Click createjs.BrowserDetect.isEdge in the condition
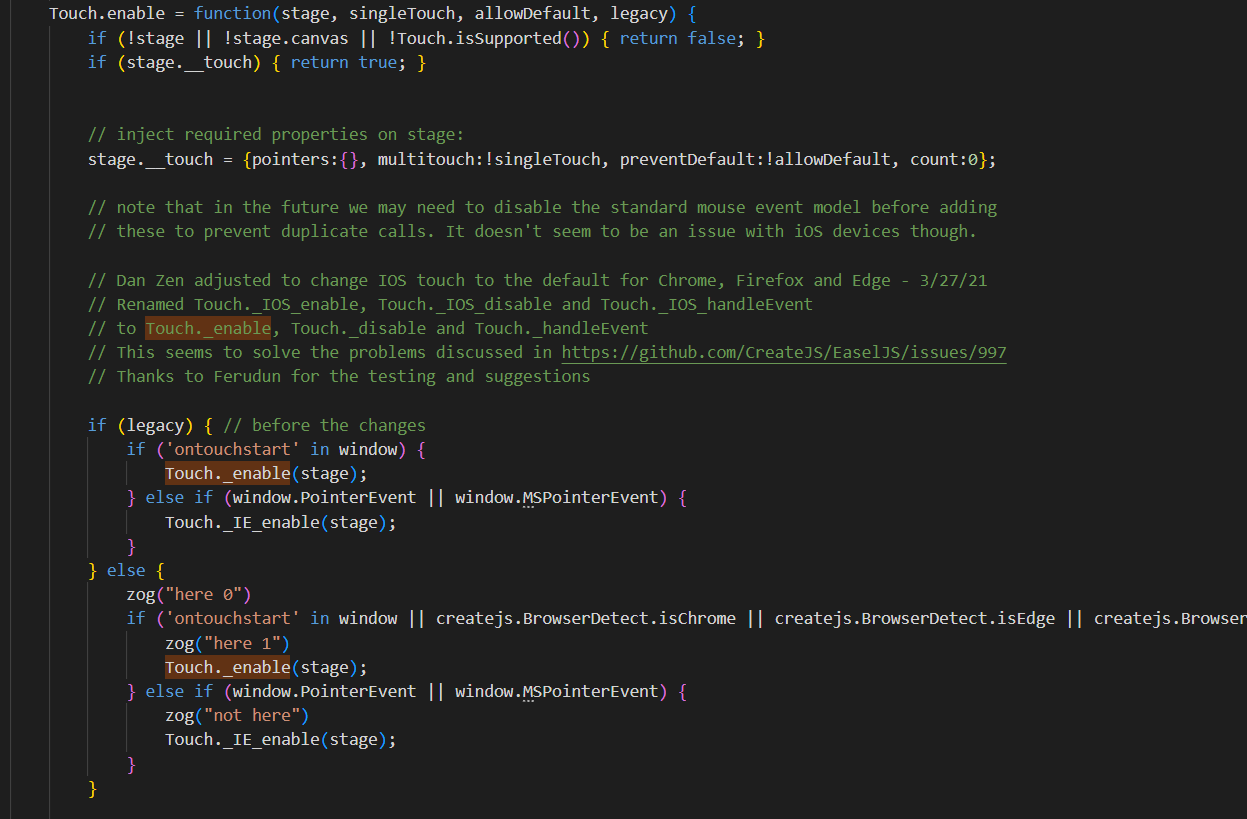The width and height of the screenshot is (1247, 819). (914, 618)
